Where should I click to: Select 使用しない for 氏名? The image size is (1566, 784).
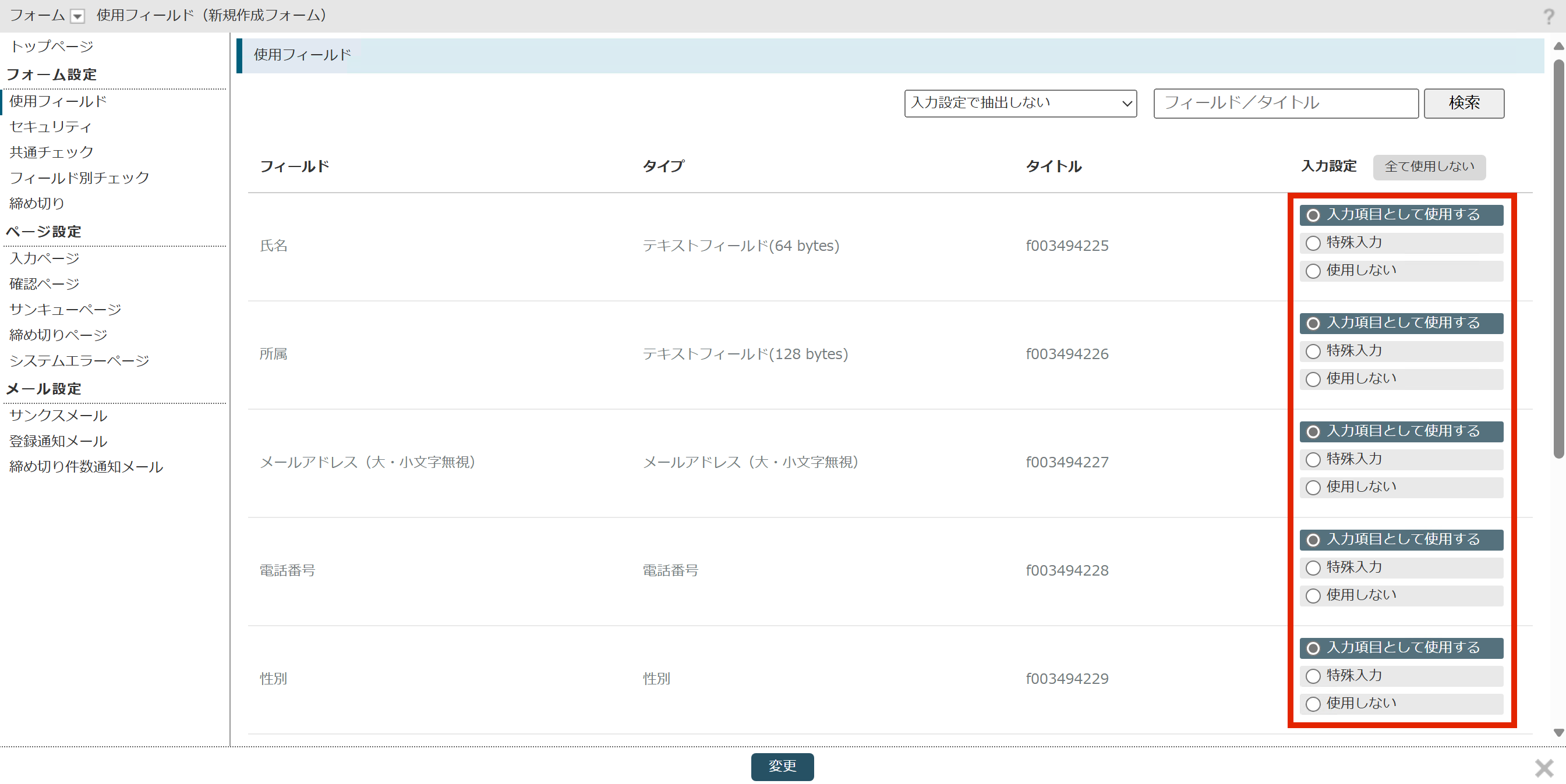point(1401,271)
